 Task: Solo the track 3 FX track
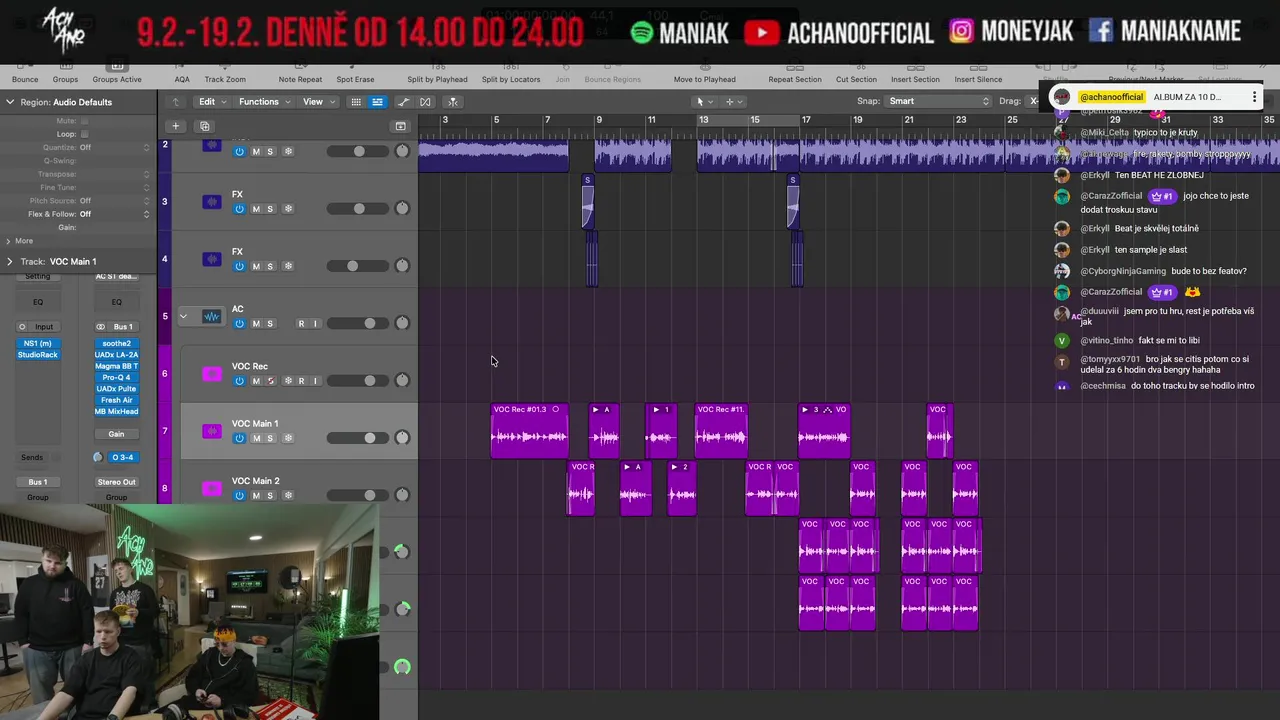click(270, 209)
